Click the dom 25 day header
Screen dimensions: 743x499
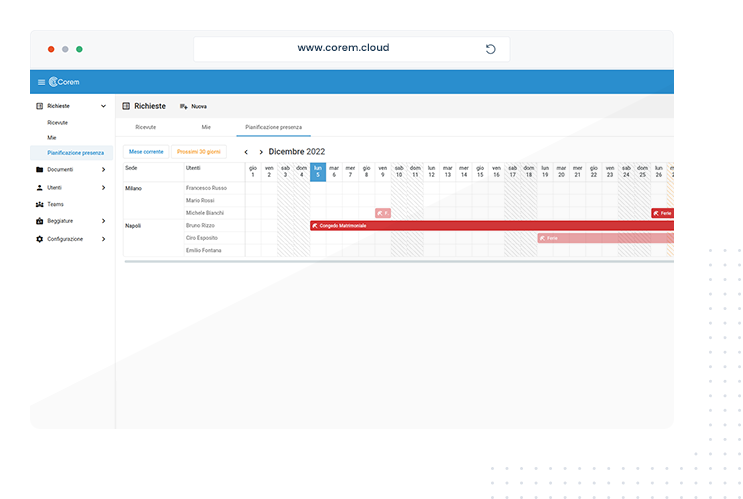click(x=643, y=172)
